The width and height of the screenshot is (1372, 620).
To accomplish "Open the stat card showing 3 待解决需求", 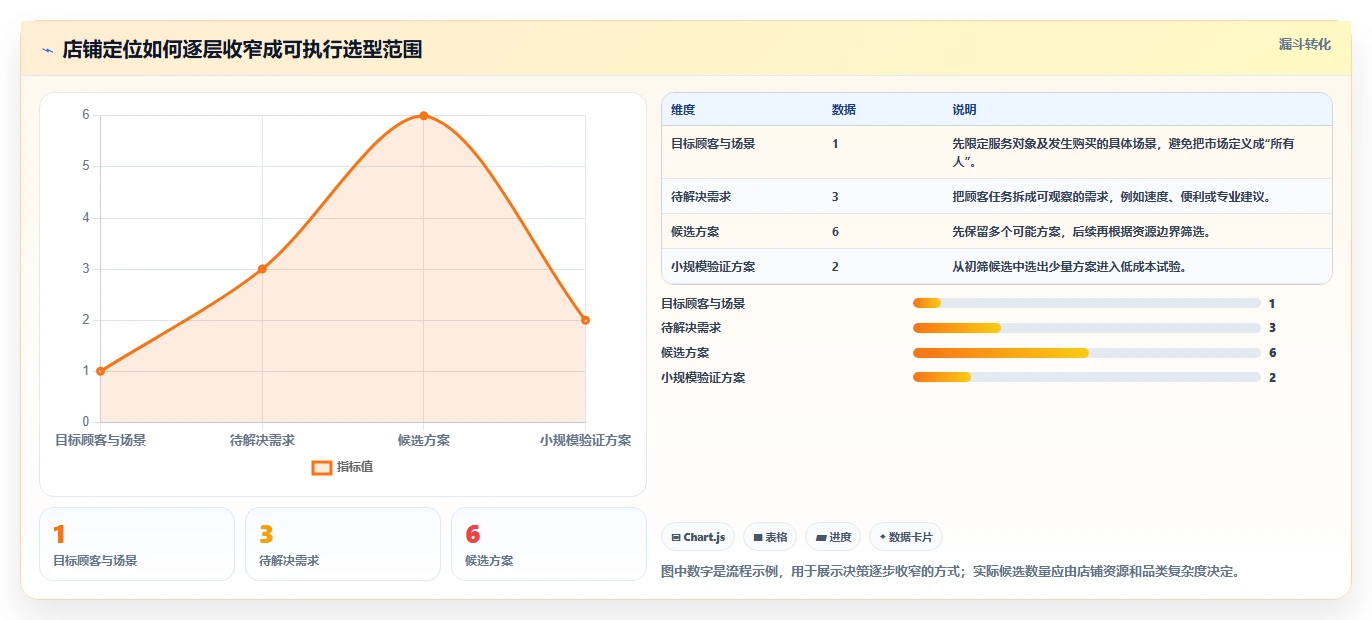I will [x=343, y=544].
